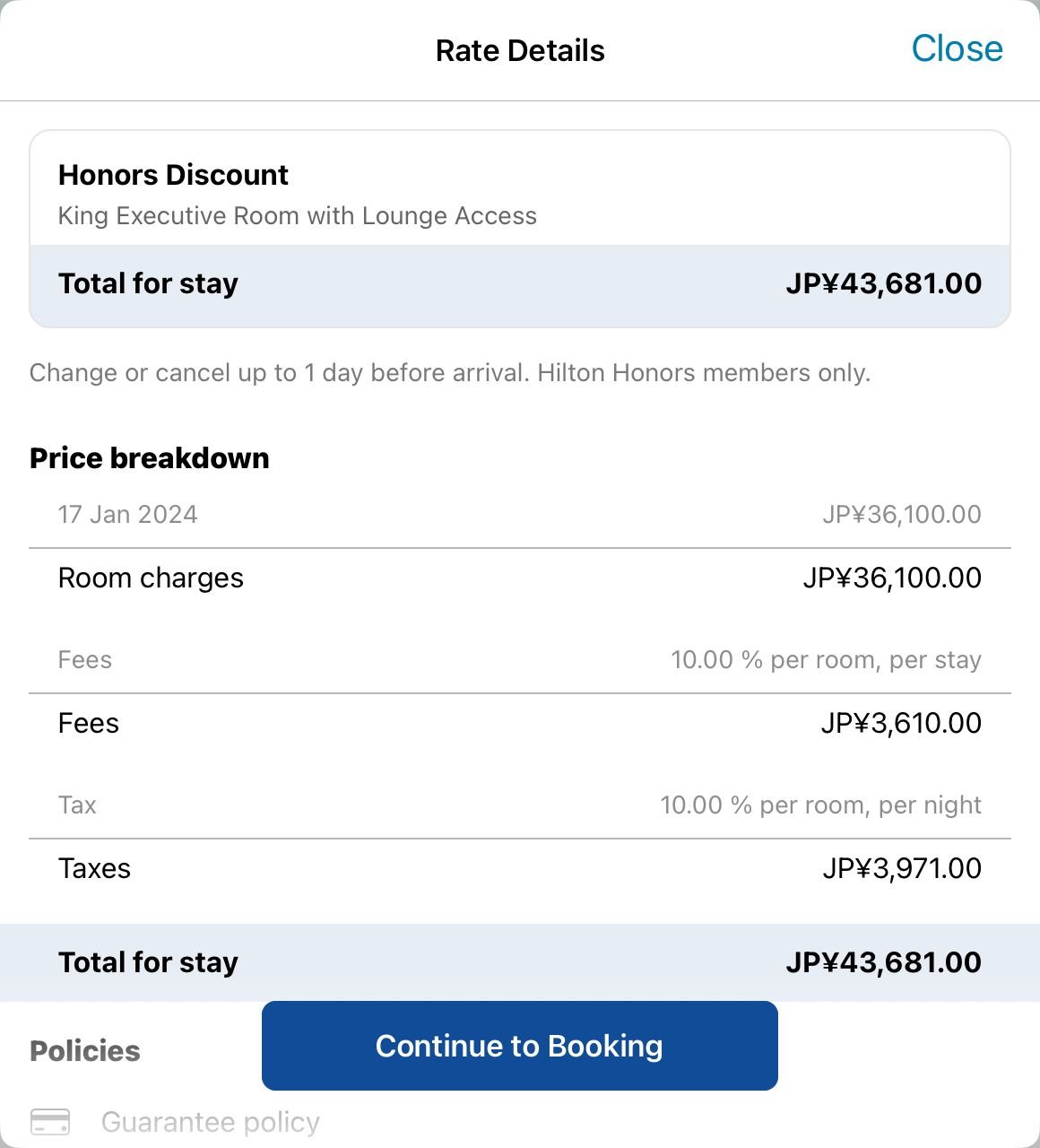This screenshot has height=1148, width=1040.
Task: Select the Policies section heading
Action: (x=85, y=1051)
